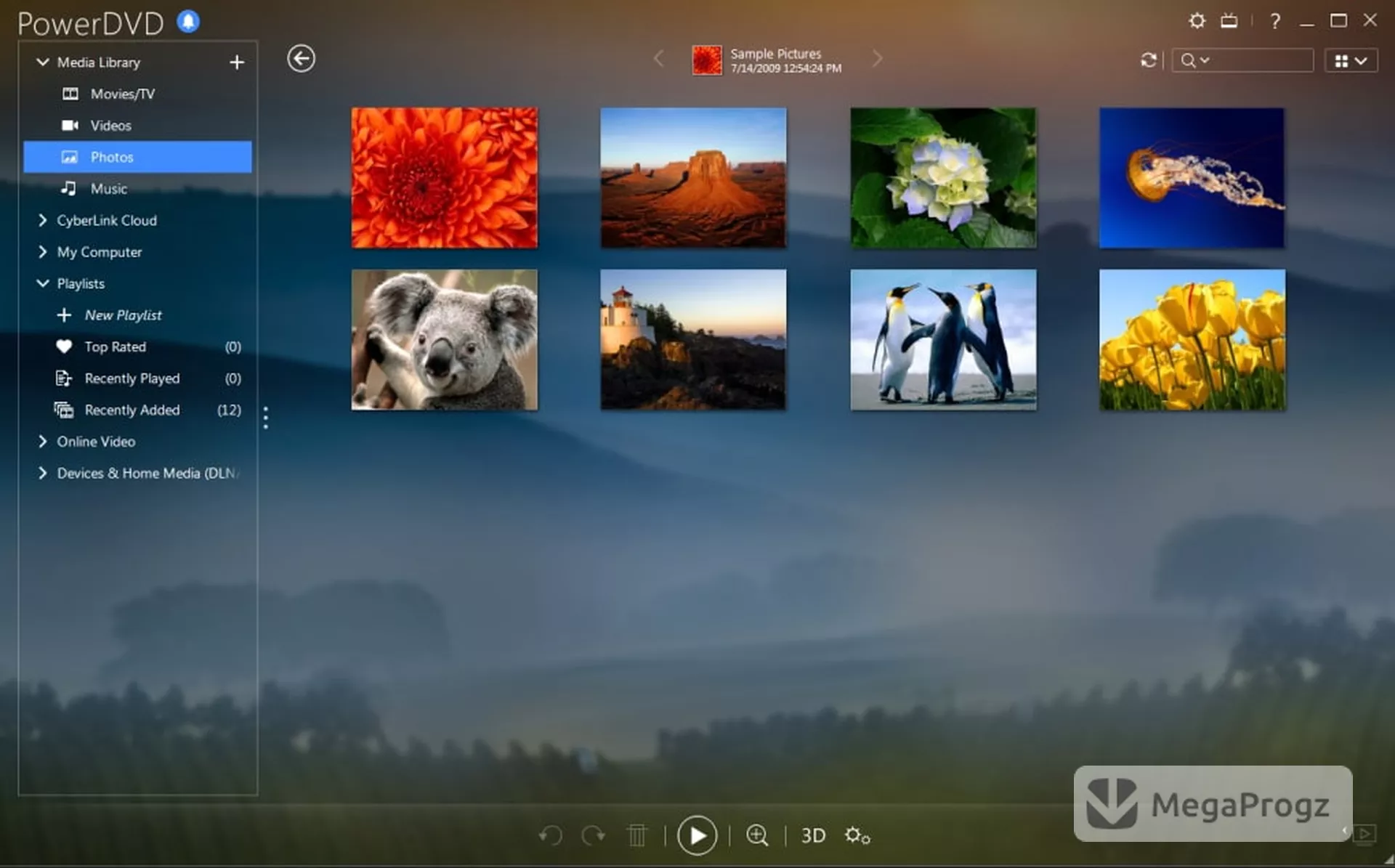Select the jellyfish photo
Viewport: 1395px width, 868px height.
(x=1192, y=178)
